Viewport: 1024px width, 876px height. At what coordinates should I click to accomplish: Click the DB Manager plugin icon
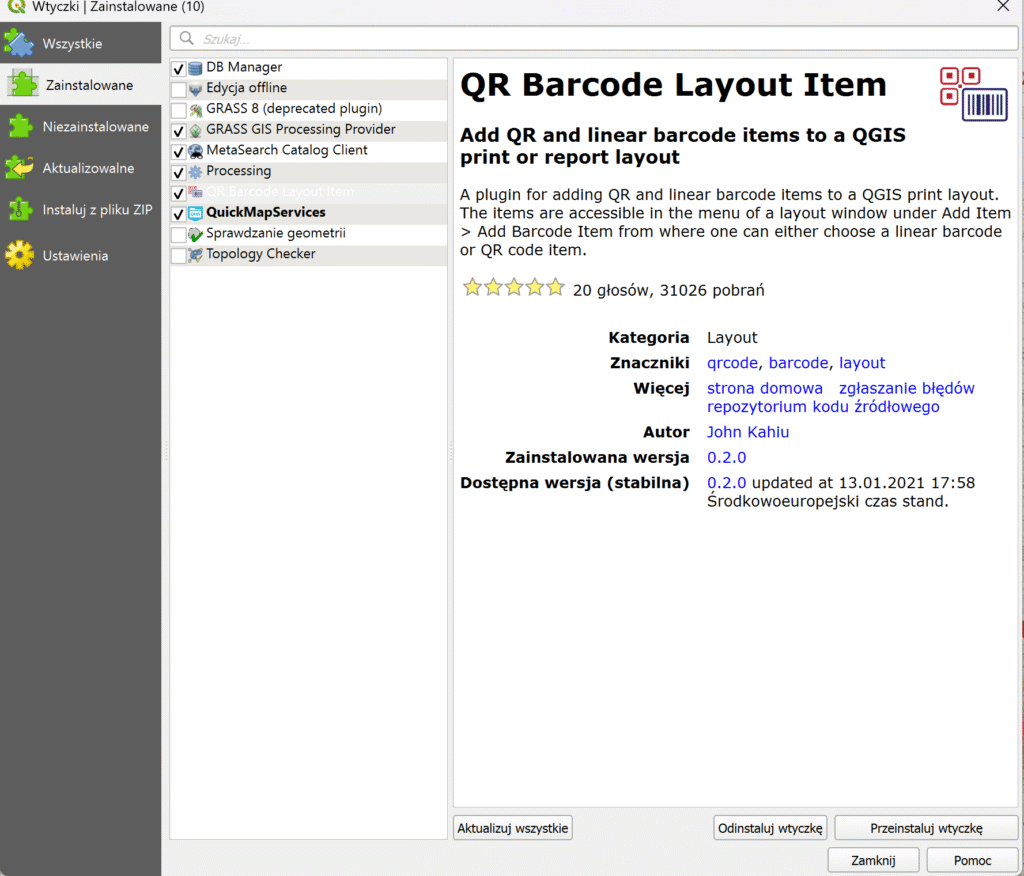(x=196, y=68)
